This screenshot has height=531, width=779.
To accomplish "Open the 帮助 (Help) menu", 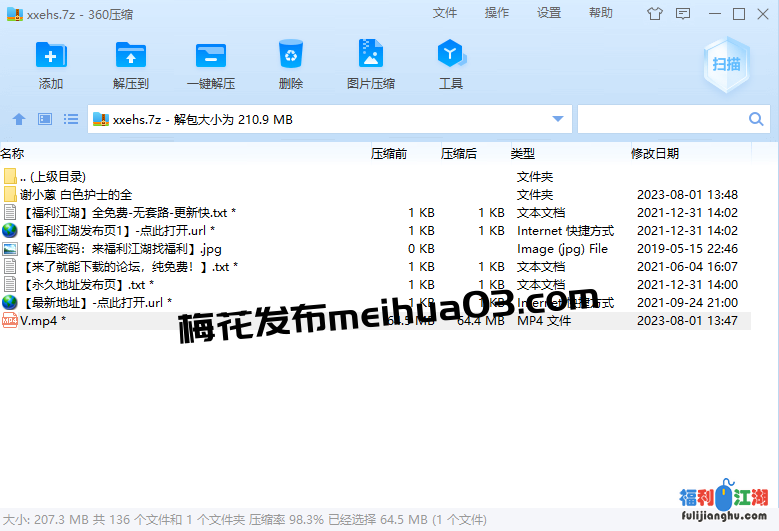I will tap(601, 13).
